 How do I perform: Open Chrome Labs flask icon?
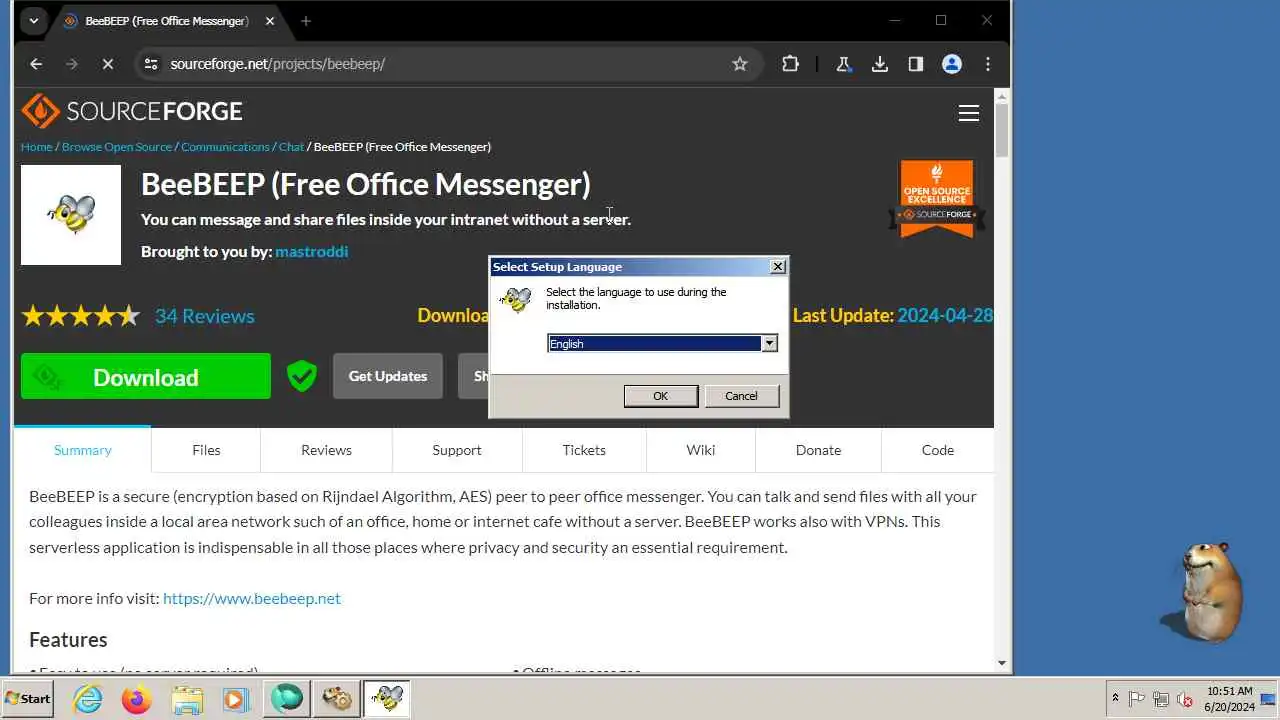coord(843,64)
